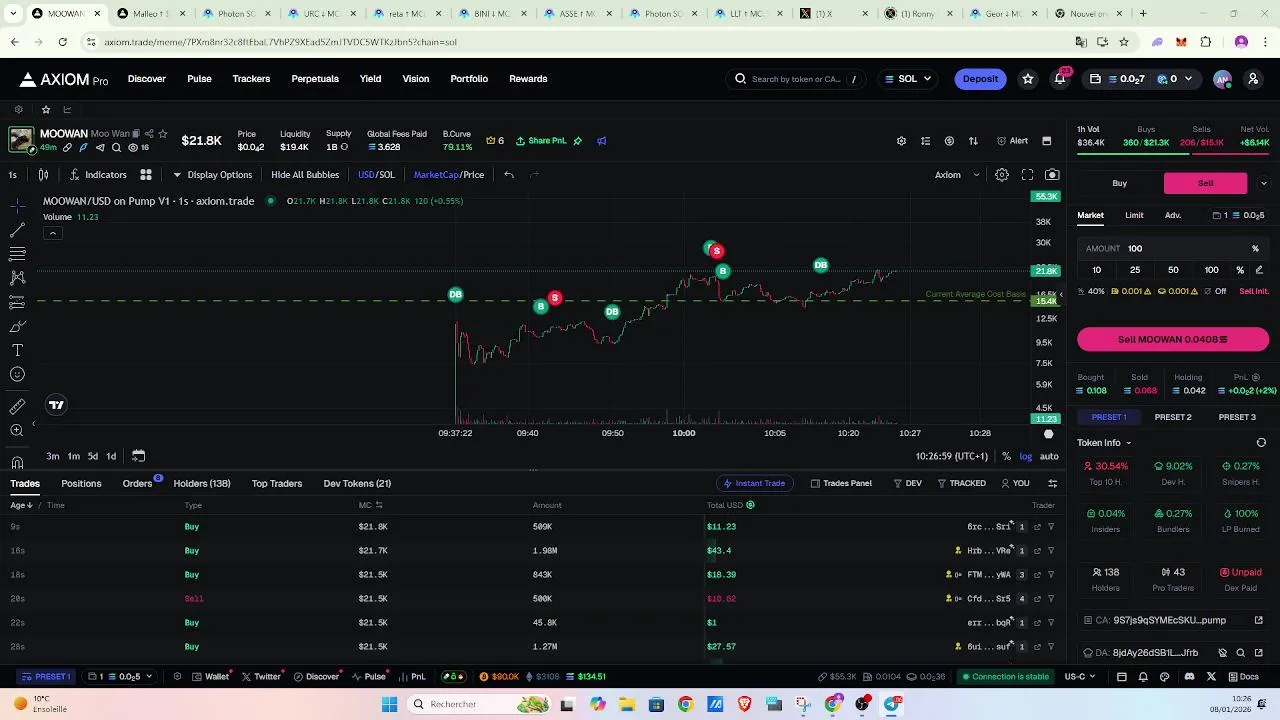Select PRESET 3

tap(1237, 417)
